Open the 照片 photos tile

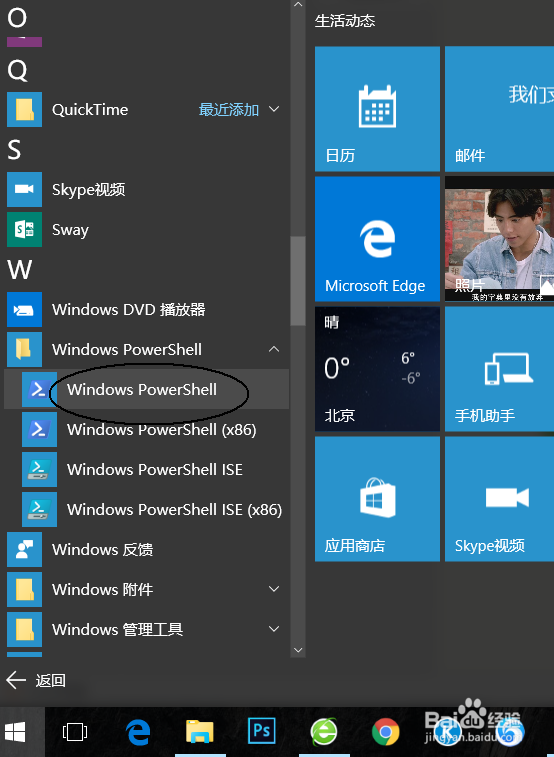click(499, 239)
